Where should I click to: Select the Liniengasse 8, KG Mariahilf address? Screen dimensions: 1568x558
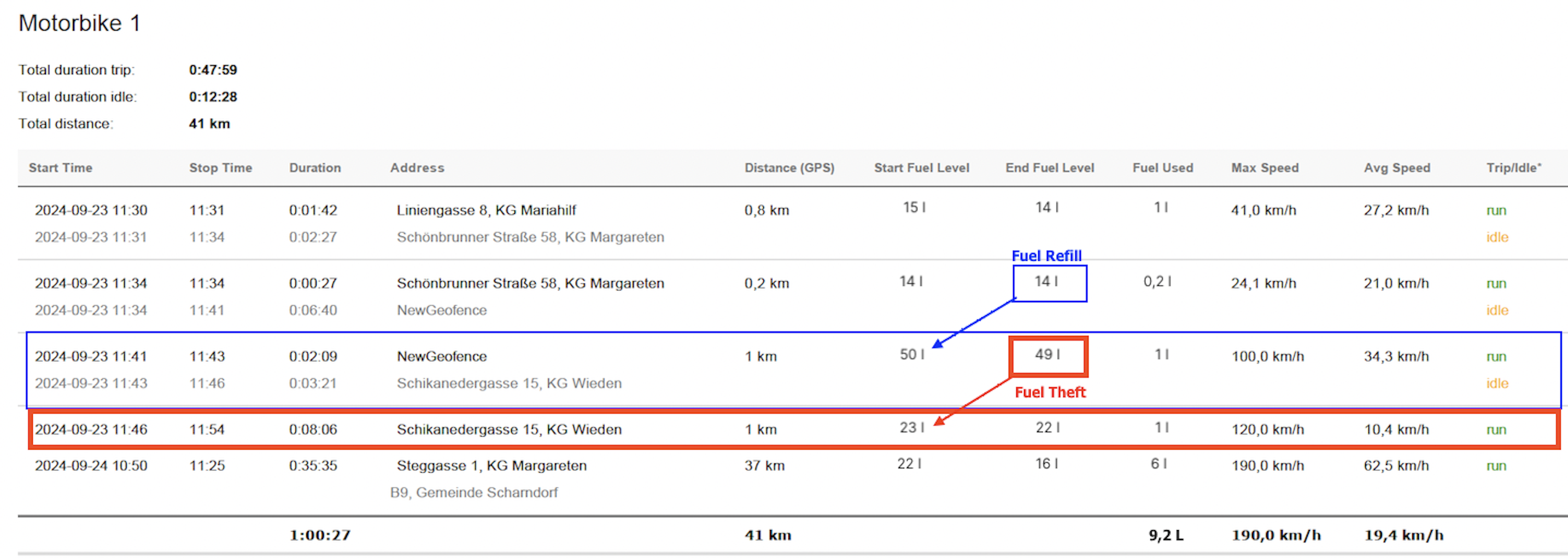[x=487, y=210]
